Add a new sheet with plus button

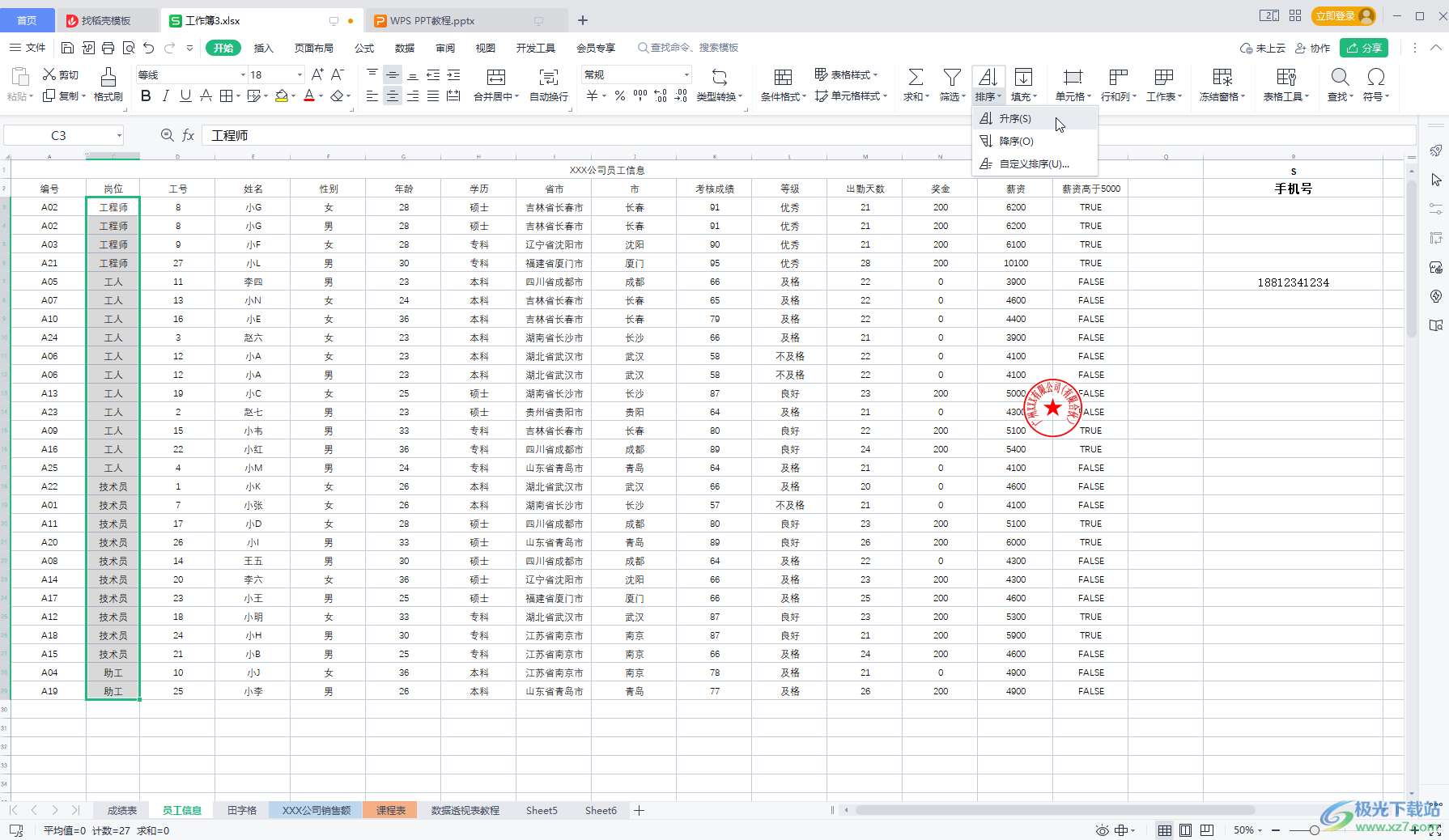click(x=639, y=810)
